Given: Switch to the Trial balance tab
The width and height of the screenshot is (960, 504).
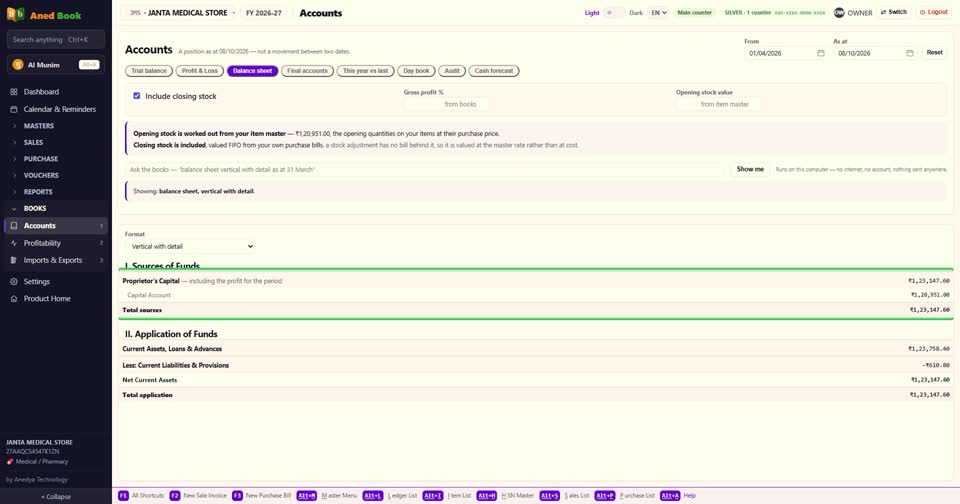Looking at the screenshot, I should (149, 71).
